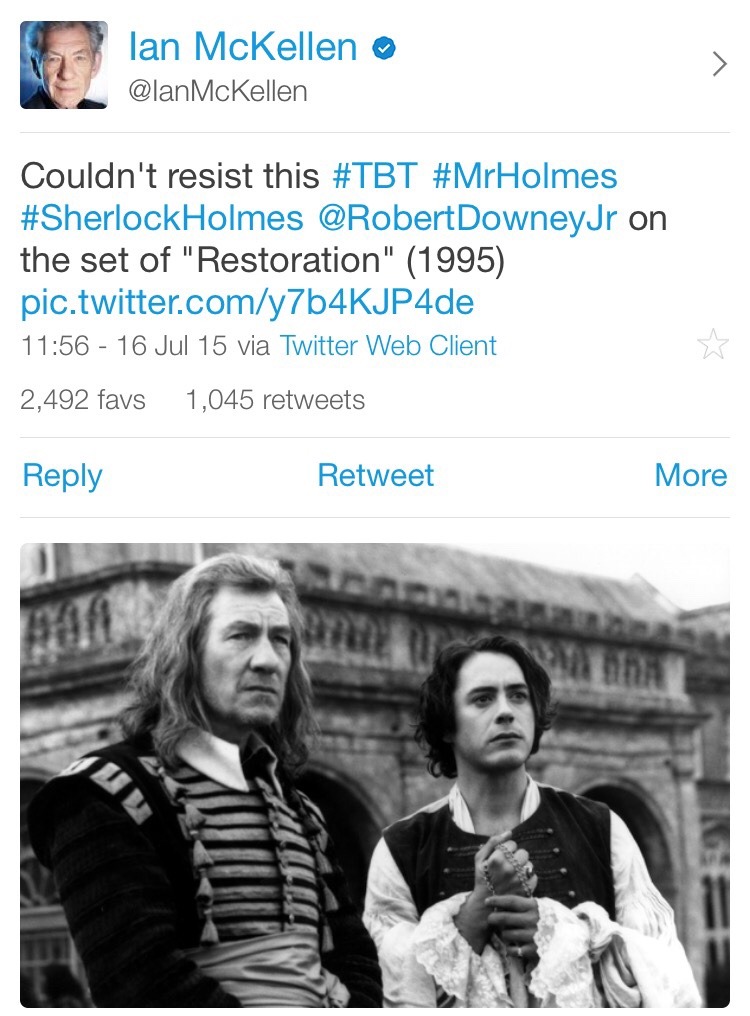This screenshot has width=750, height=1016.
Task: Select the @IanMcKellen handle
Action: click(x=218, y=92)
